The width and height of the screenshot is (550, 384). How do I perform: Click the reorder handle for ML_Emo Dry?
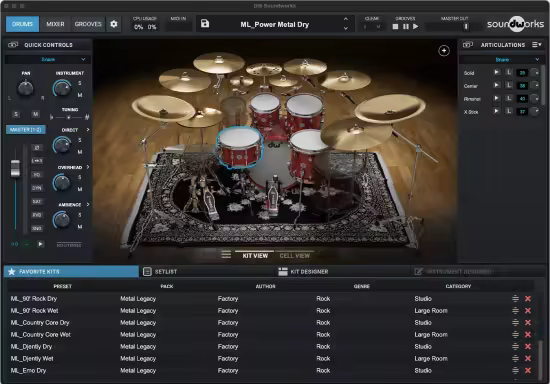[515, 370]
